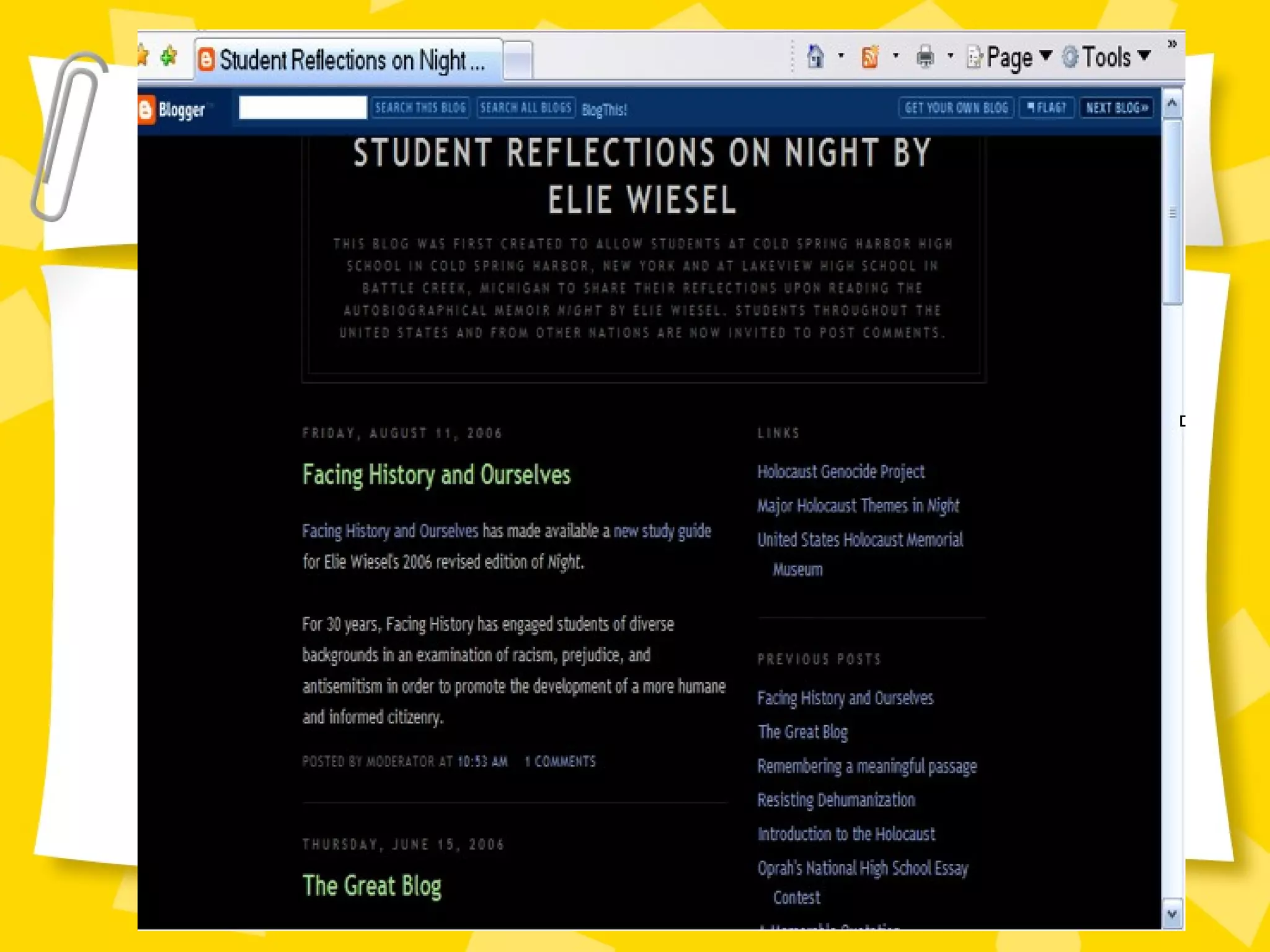Expand the Print options dropdown arrow
This screenshot has height=952, width=1270.
pyautogui.click(x=950, y=56)
